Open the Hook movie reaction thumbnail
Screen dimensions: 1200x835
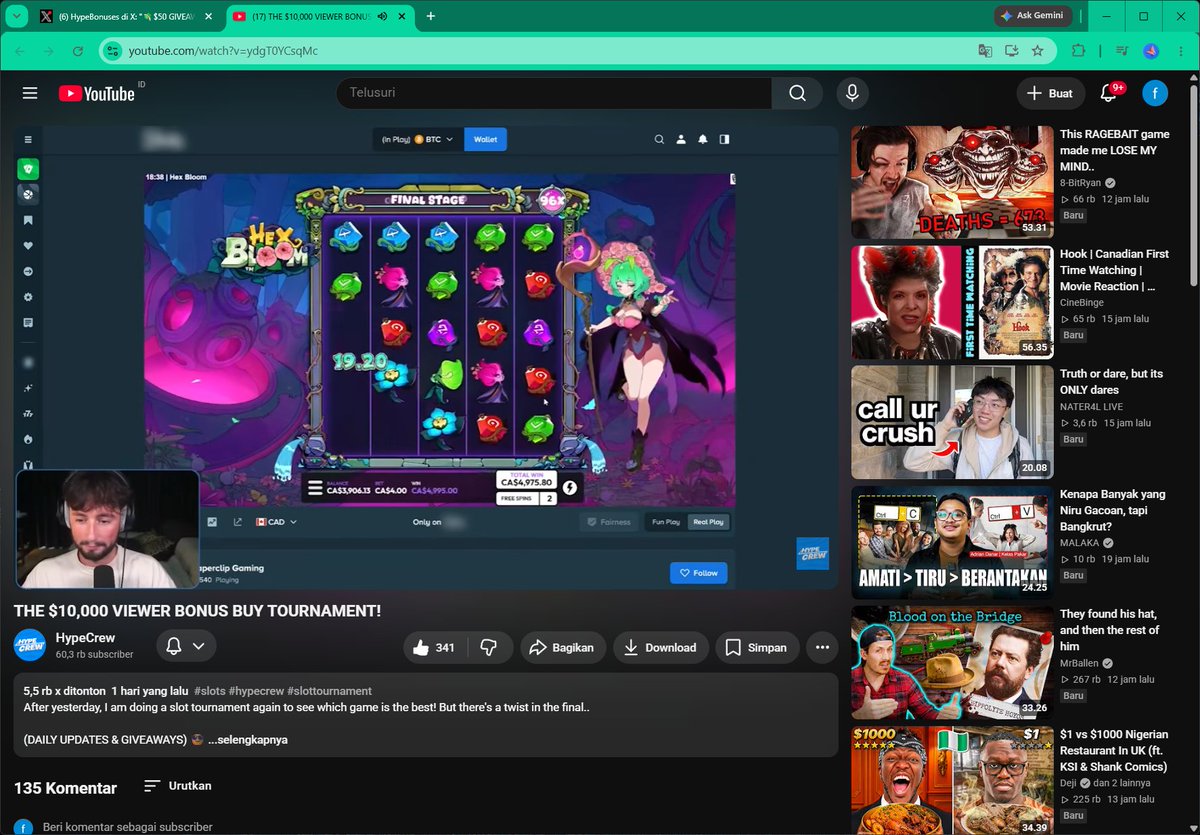pos(952,302)
